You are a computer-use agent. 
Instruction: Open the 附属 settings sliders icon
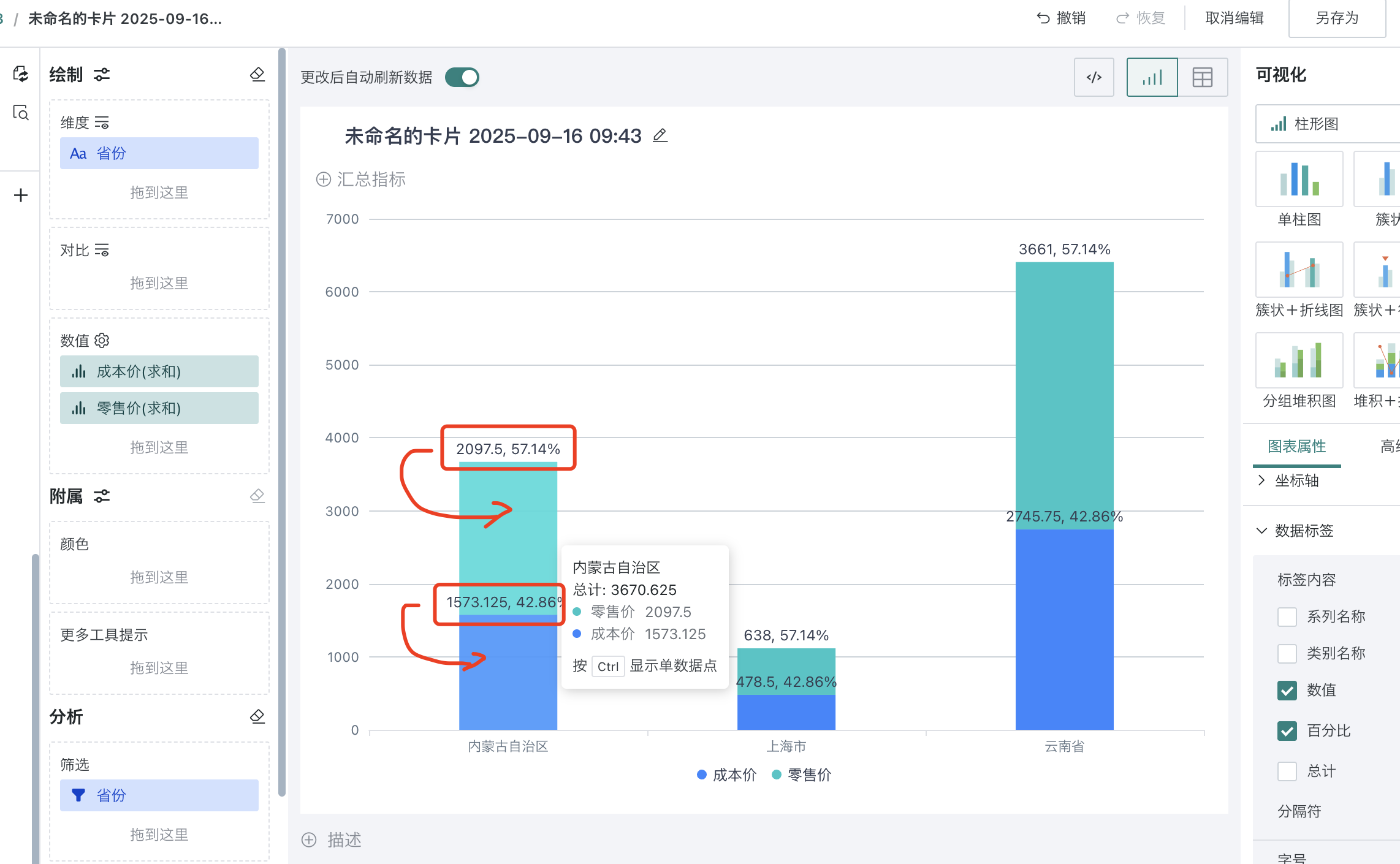[x=102, y=496]
